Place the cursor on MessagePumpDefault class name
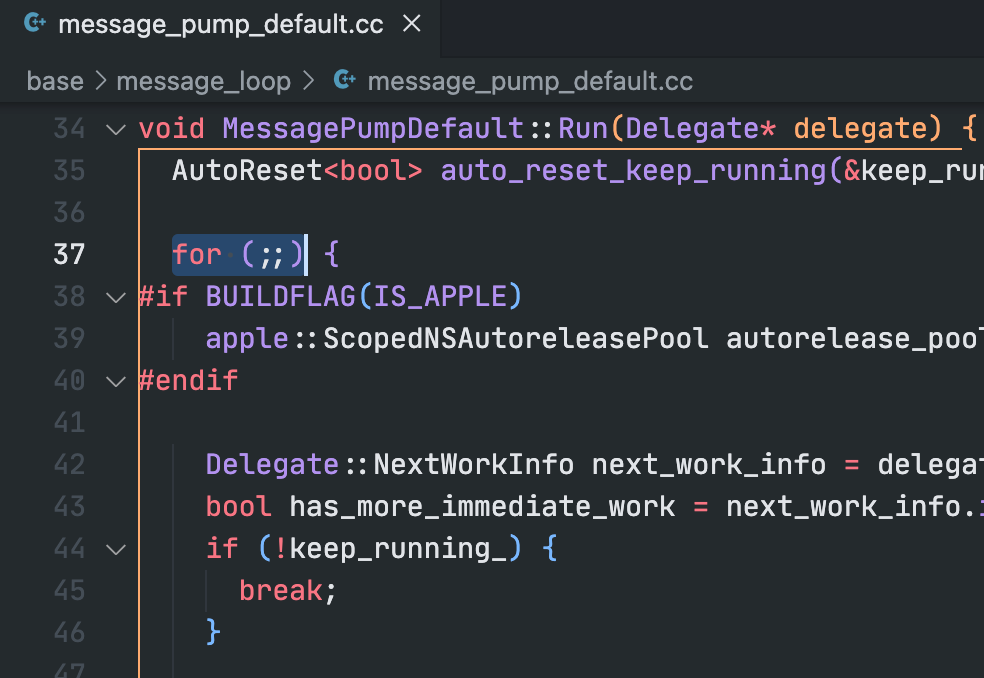 372,129
